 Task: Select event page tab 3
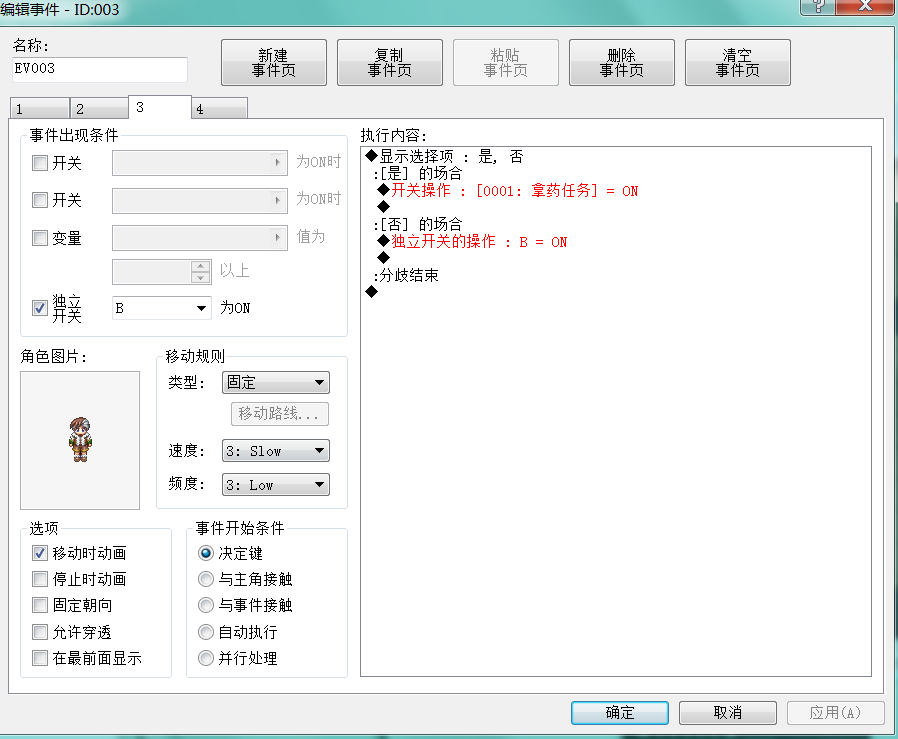pos(160,107)
